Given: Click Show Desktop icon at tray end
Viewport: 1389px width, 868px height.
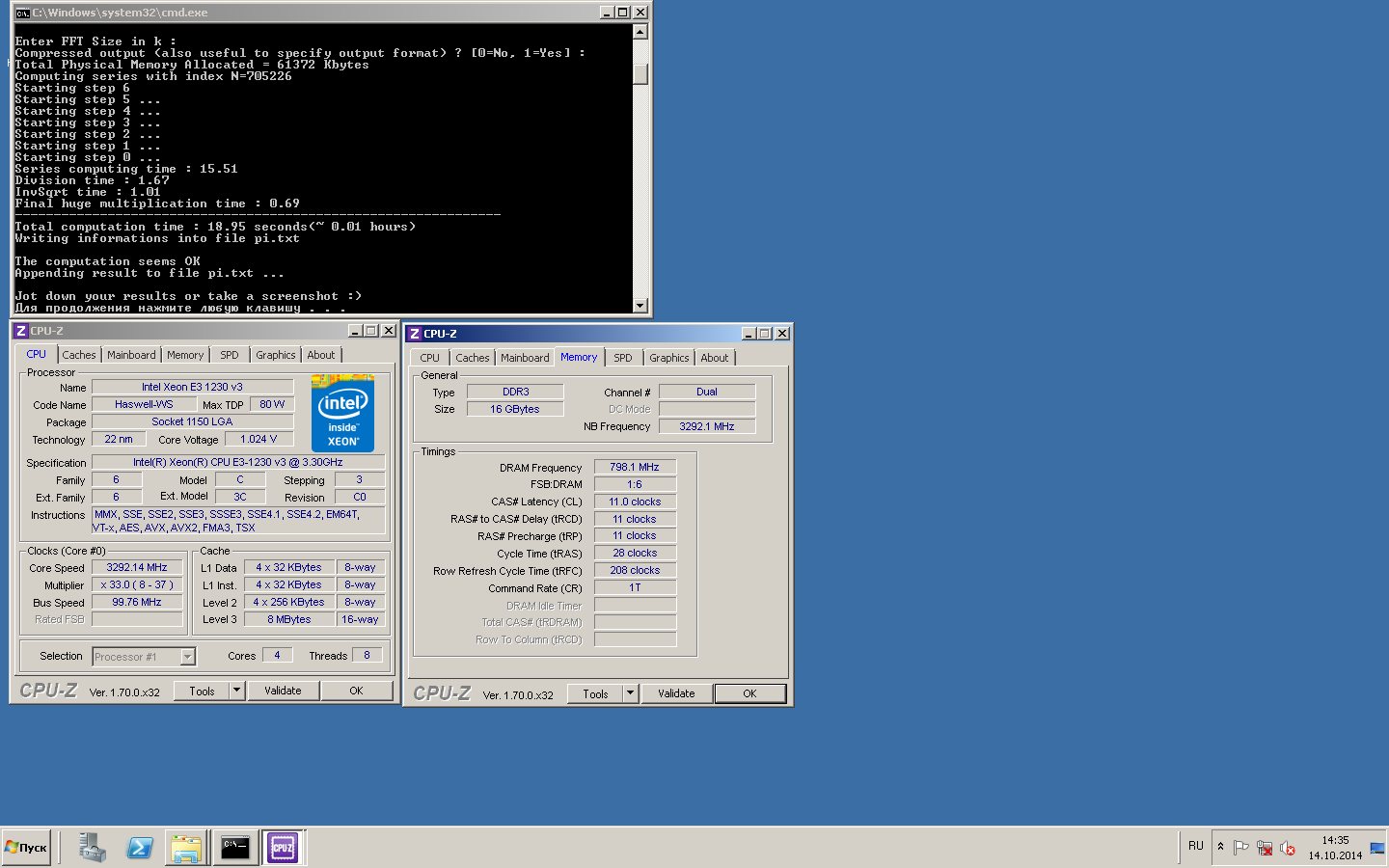Looking at the screenshot, I should [1377, 848].
